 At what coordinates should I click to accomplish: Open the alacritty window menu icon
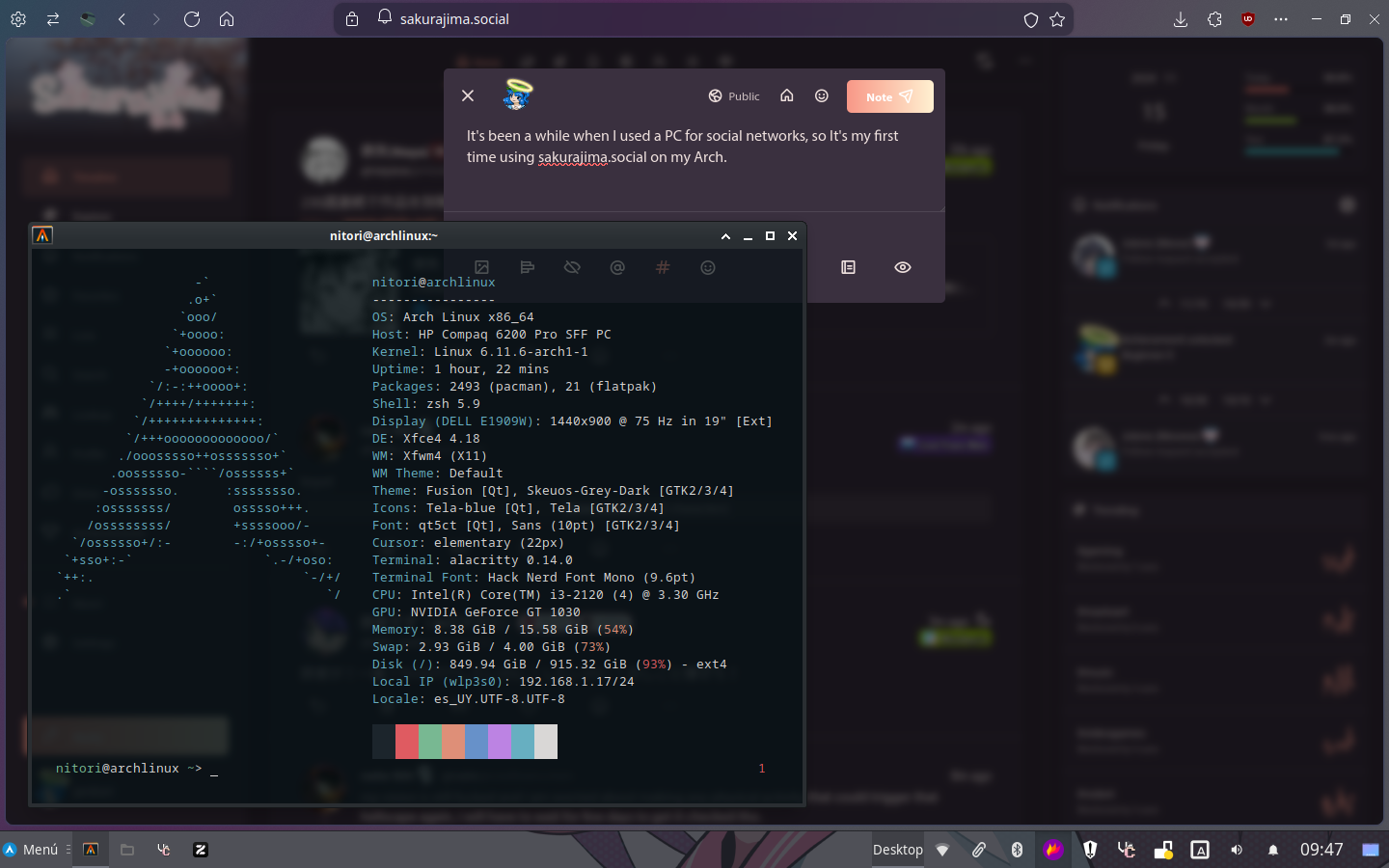pos(42,235)
